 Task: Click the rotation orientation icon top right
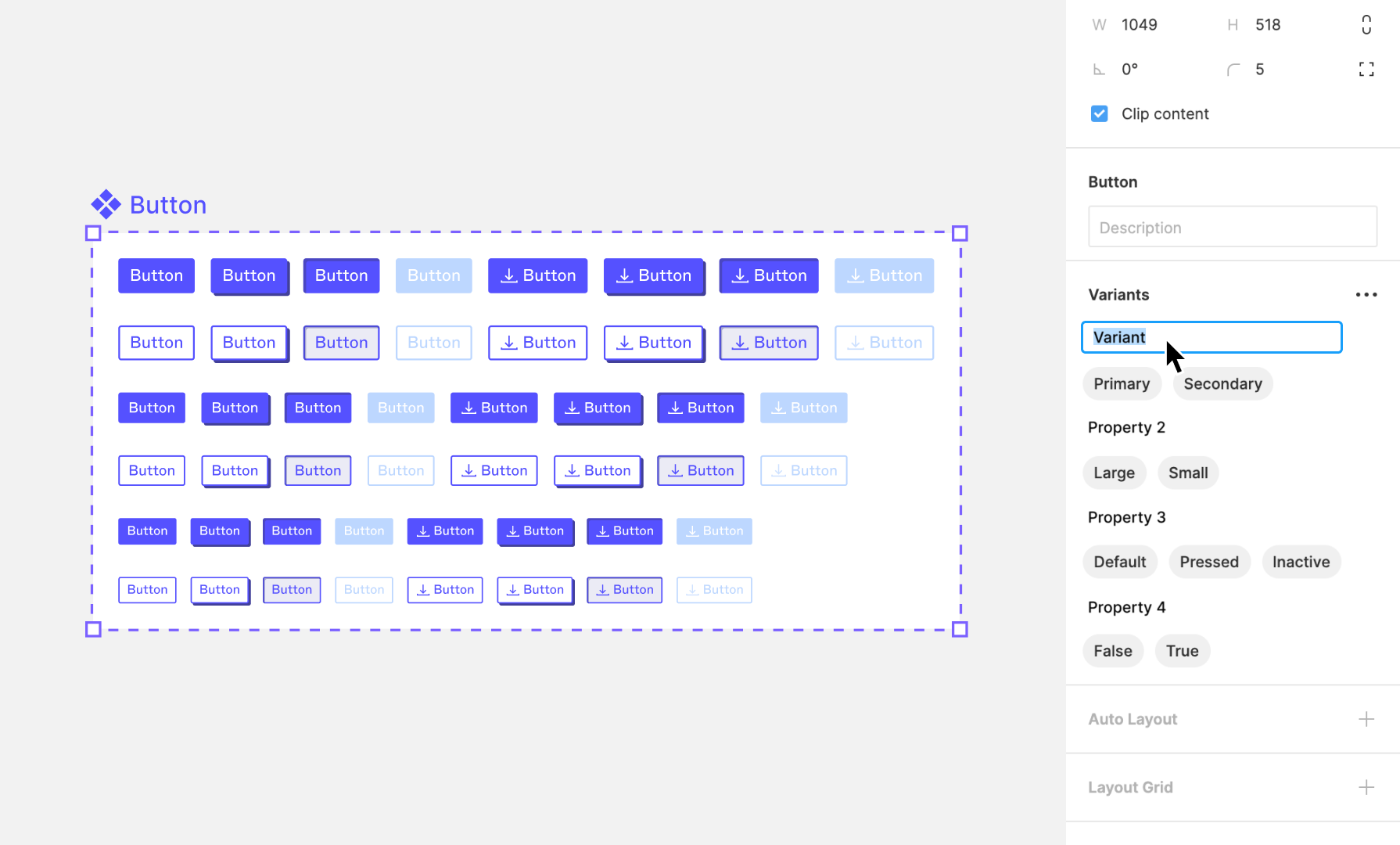pos(1366,24)
